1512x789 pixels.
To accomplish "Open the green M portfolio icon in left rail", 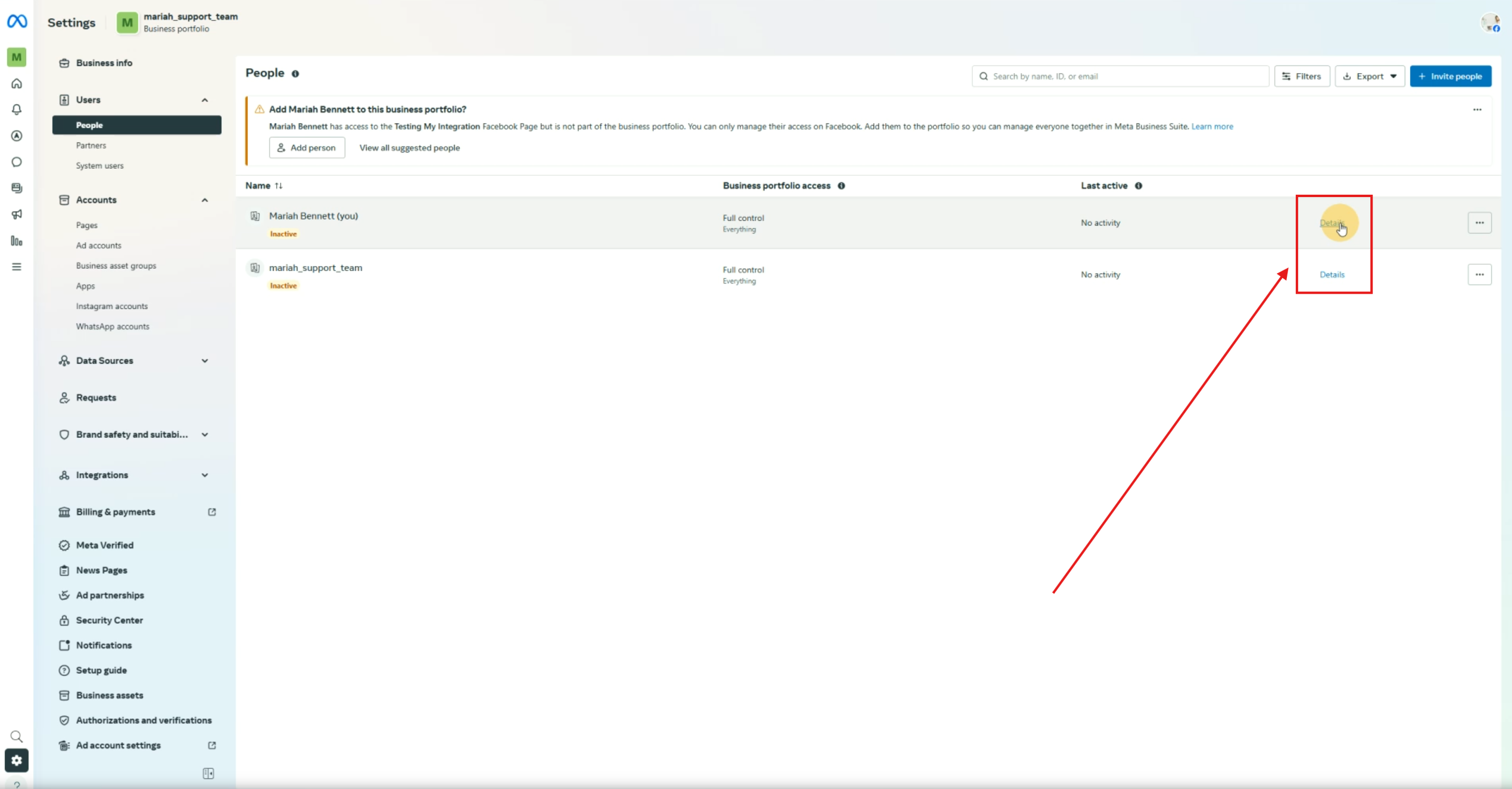I will tap(17, 57).
